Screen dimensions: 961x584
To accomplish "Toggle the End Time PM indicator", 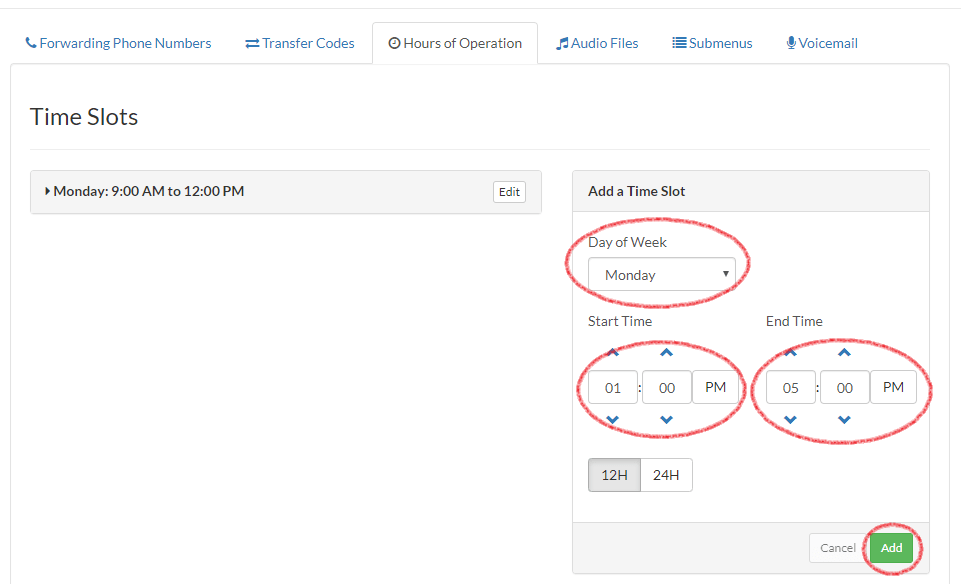I will tap(893, 387).
